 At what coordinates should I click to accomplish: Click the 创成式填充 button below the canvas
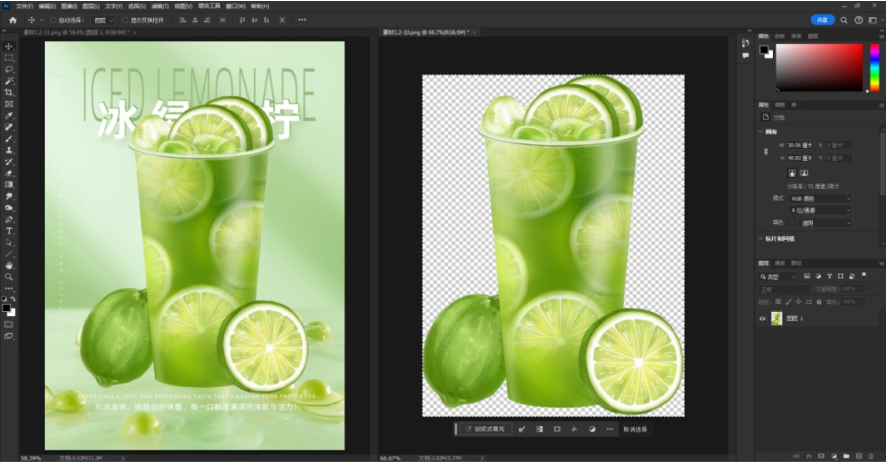coord(486,429)
